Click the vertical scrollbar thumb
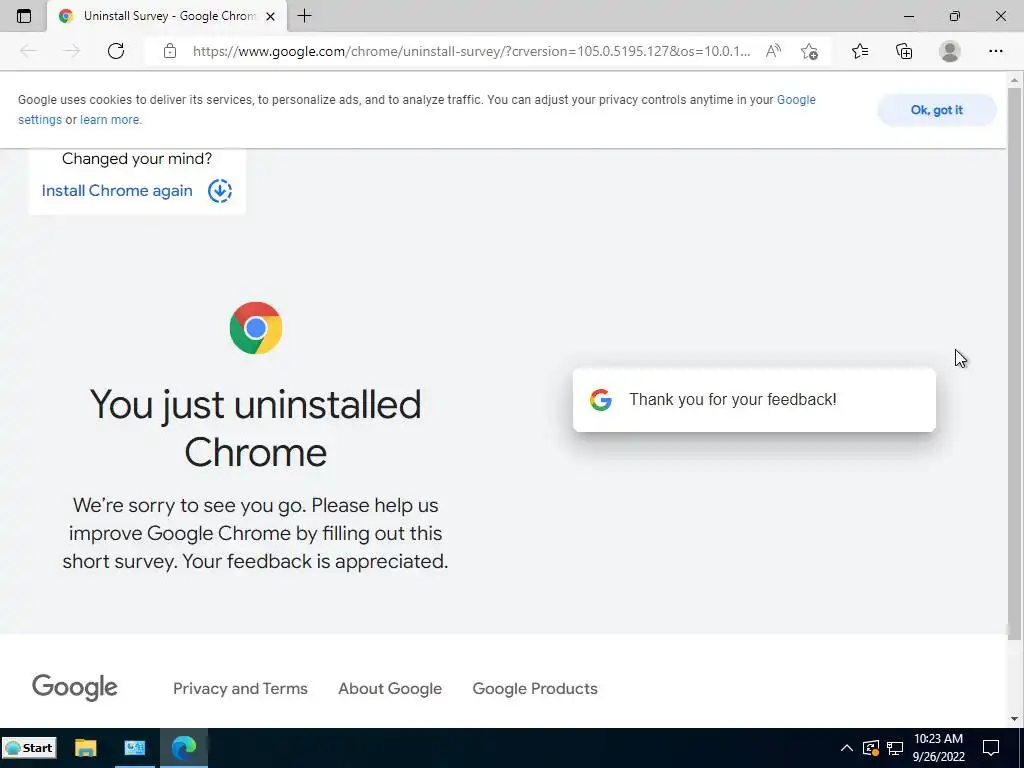Viewport: 1024px width, 768px height. coord(1014,362)
